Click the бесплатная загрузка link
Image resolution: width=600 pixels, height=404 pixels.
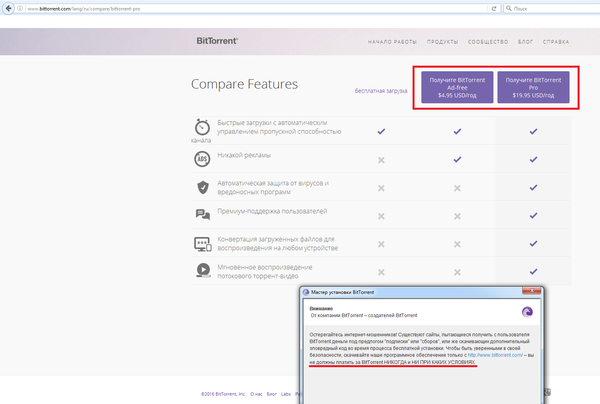381,90
